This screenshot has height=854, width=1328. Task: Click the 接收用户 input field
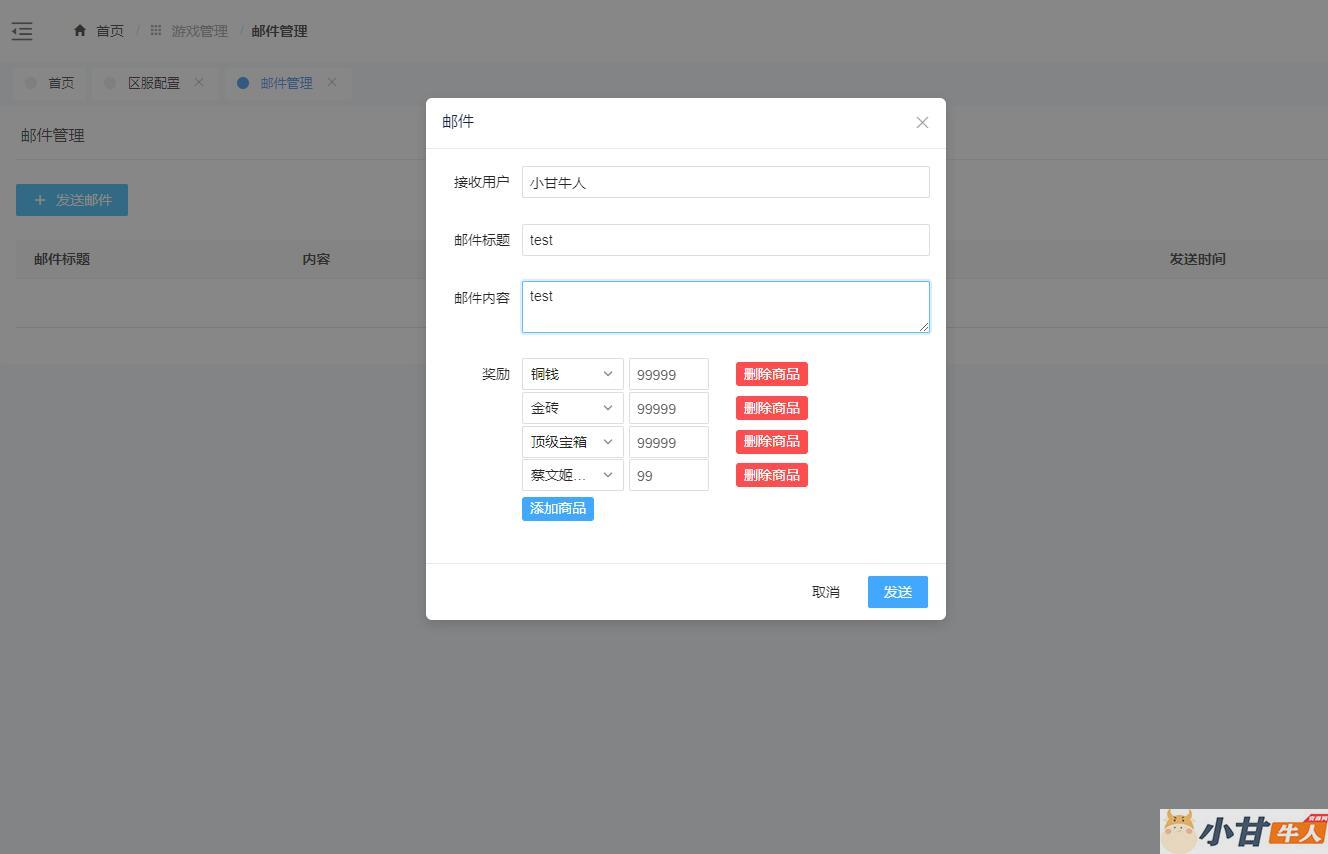point(725,182)
